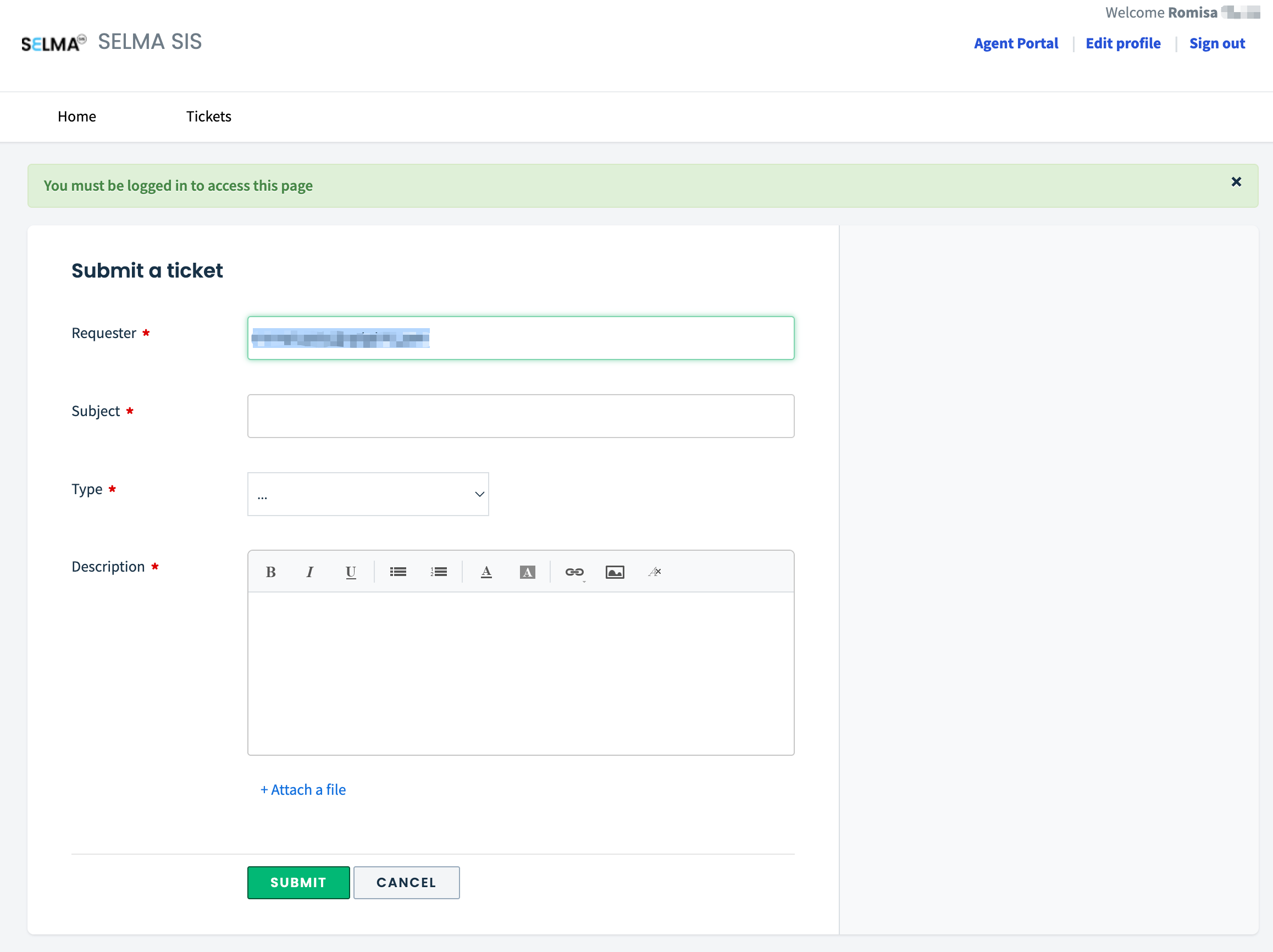This screenshot has width=1273, height=952.
Task: Click into the Subject input field
Action: point(521,416)
